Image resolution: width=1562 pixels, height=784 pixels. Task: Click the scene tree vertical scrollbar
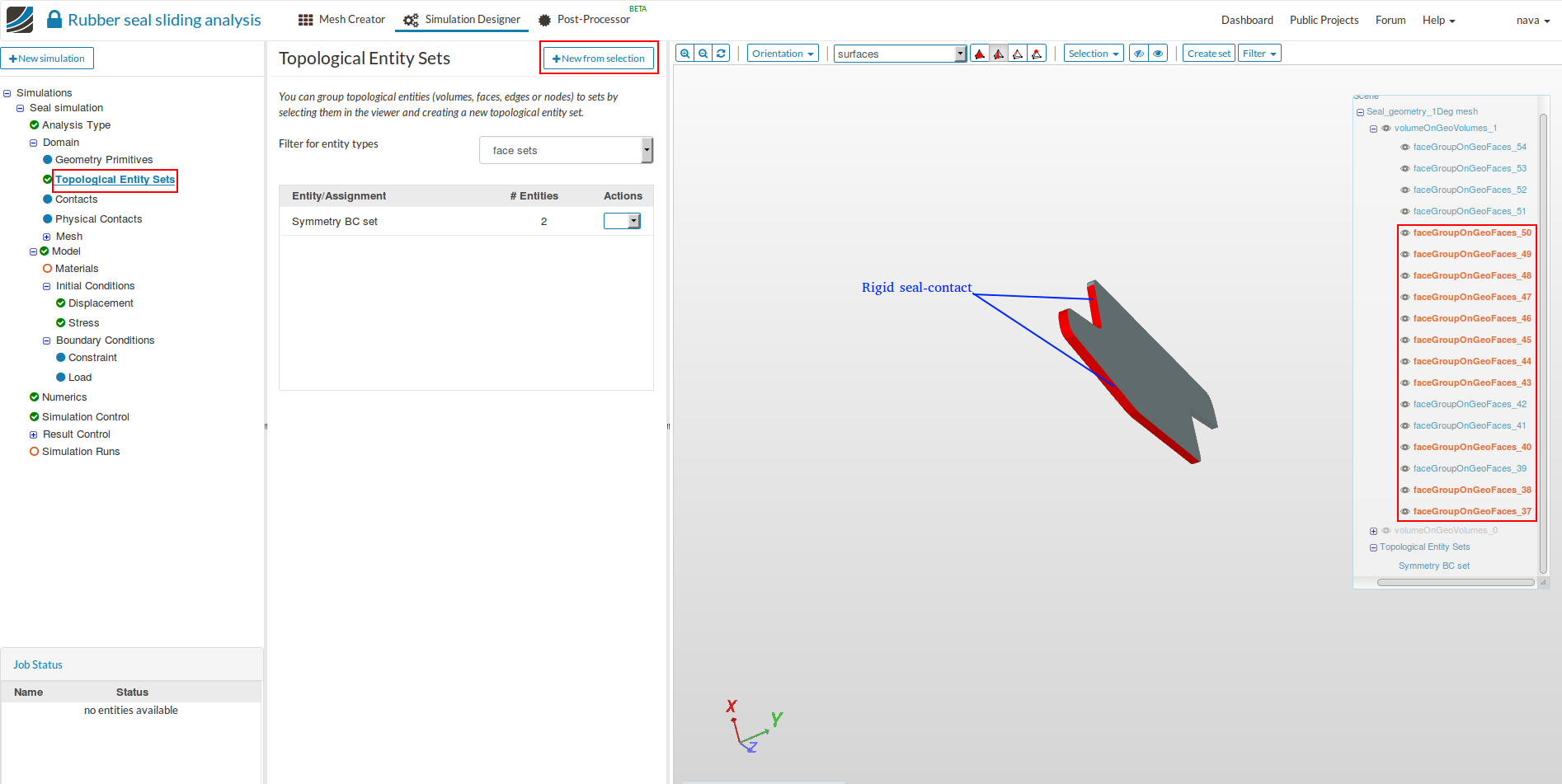point(1543,343)
